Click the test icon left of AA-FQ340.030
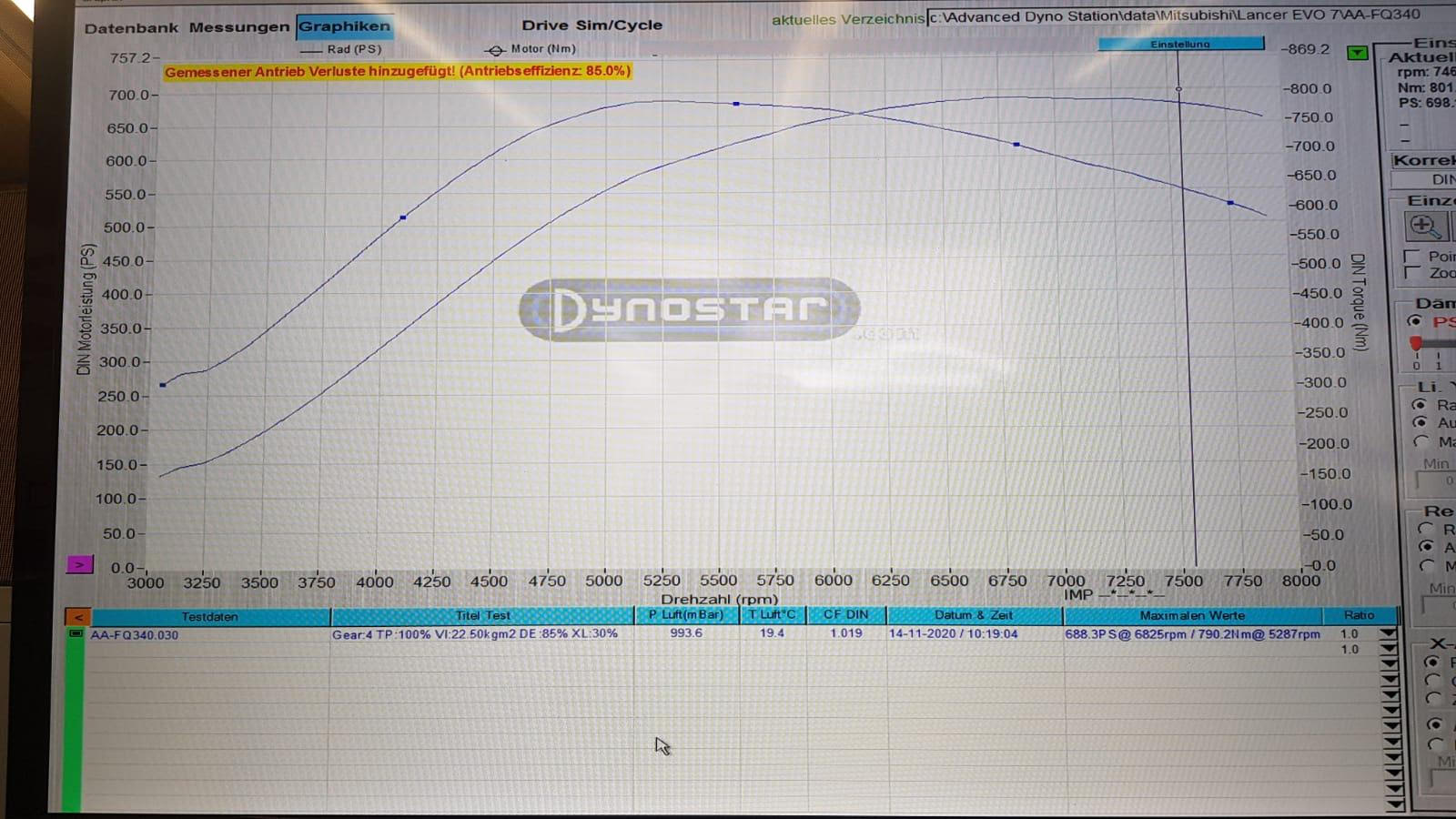1456x819 pixels. coord(76,633)
